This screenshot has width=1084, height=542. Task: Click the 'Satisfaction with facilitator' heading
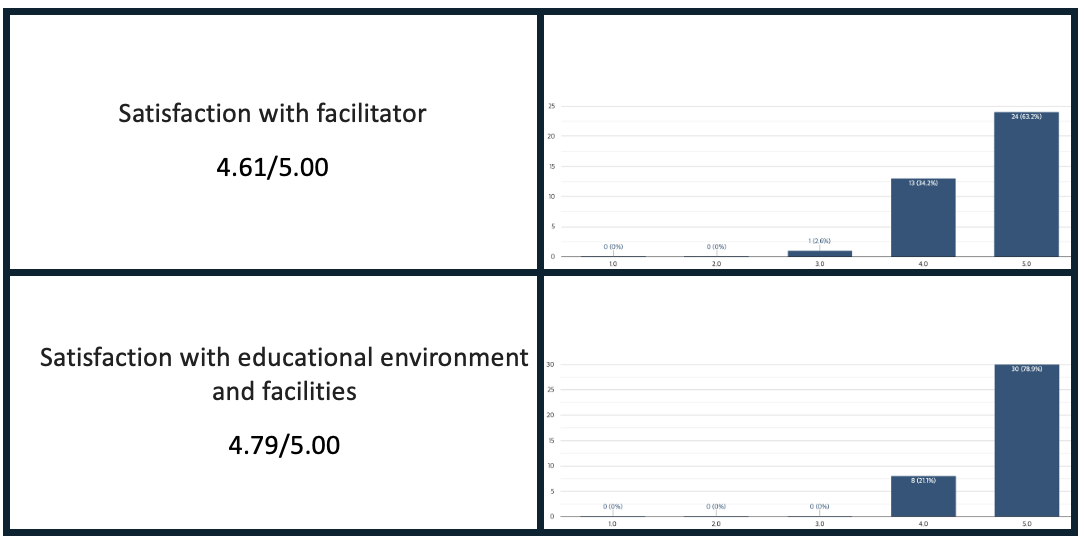pyautogui.click(x=272, y=113)
